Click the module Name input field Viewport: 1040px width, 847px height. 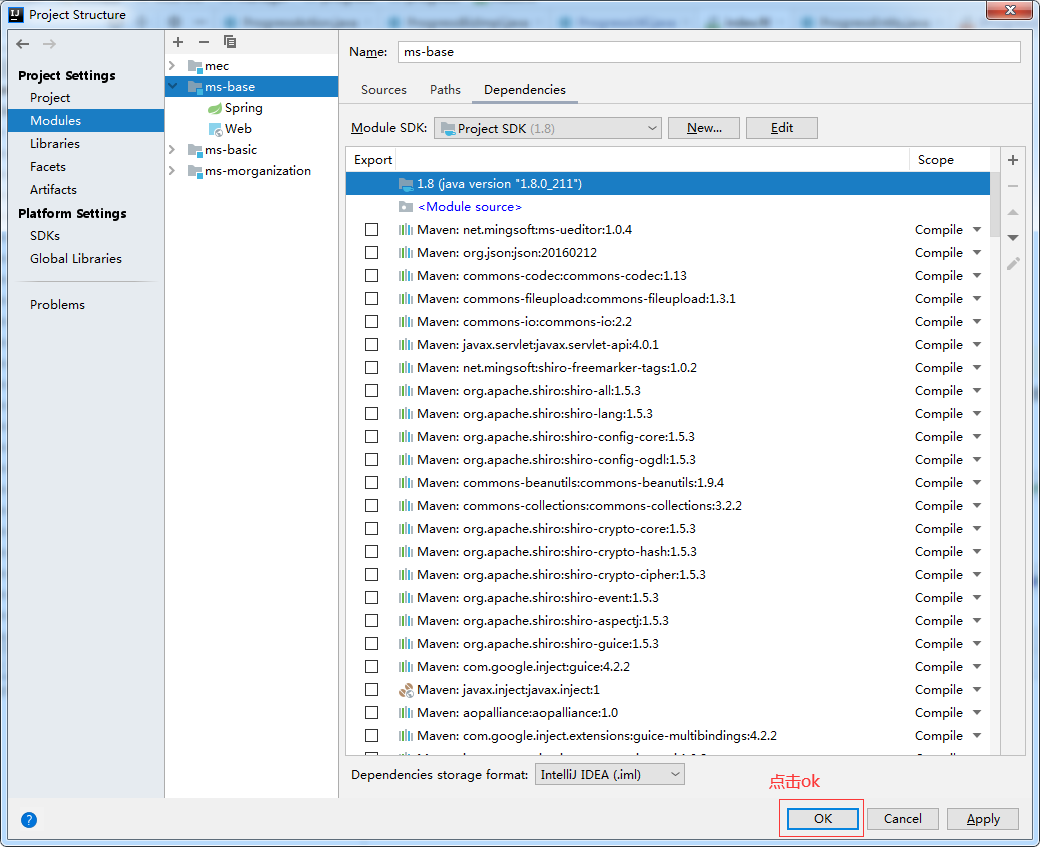709,52
